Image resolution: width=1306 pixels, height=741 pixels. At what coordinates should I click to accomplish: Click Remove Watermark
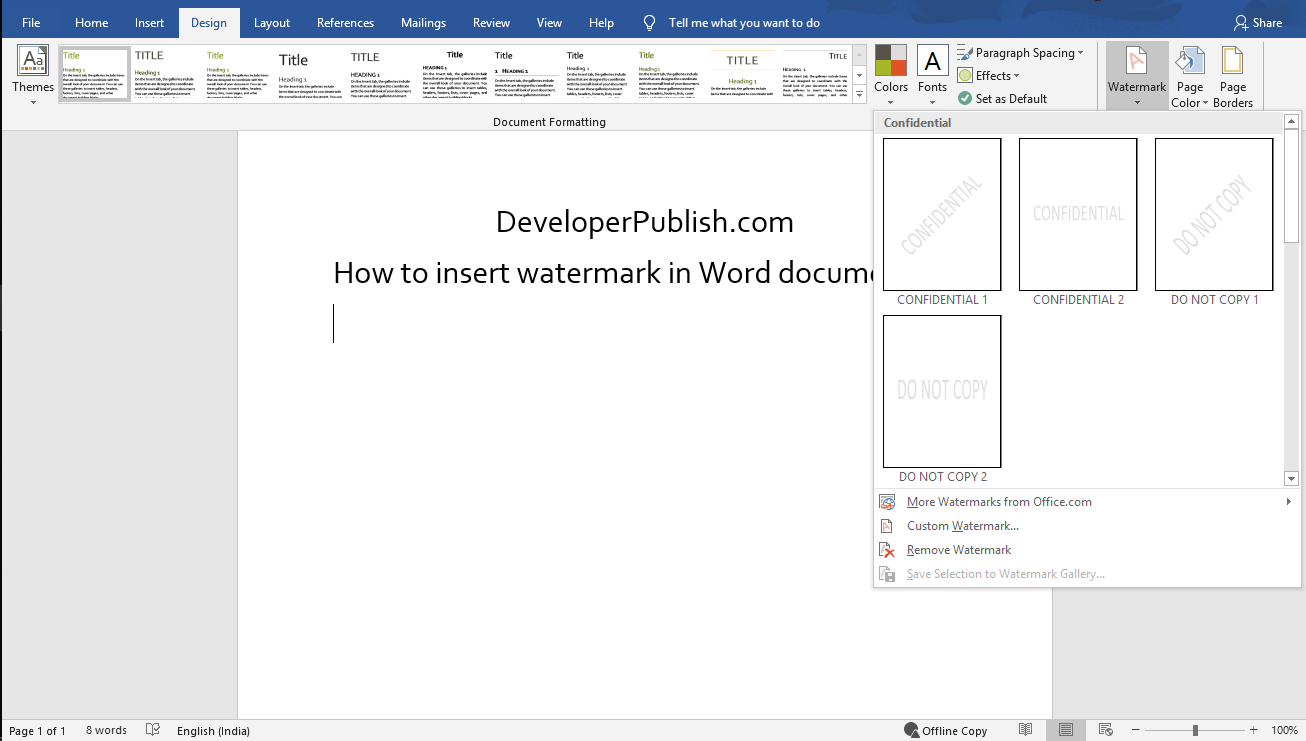(x=958, y=549)
